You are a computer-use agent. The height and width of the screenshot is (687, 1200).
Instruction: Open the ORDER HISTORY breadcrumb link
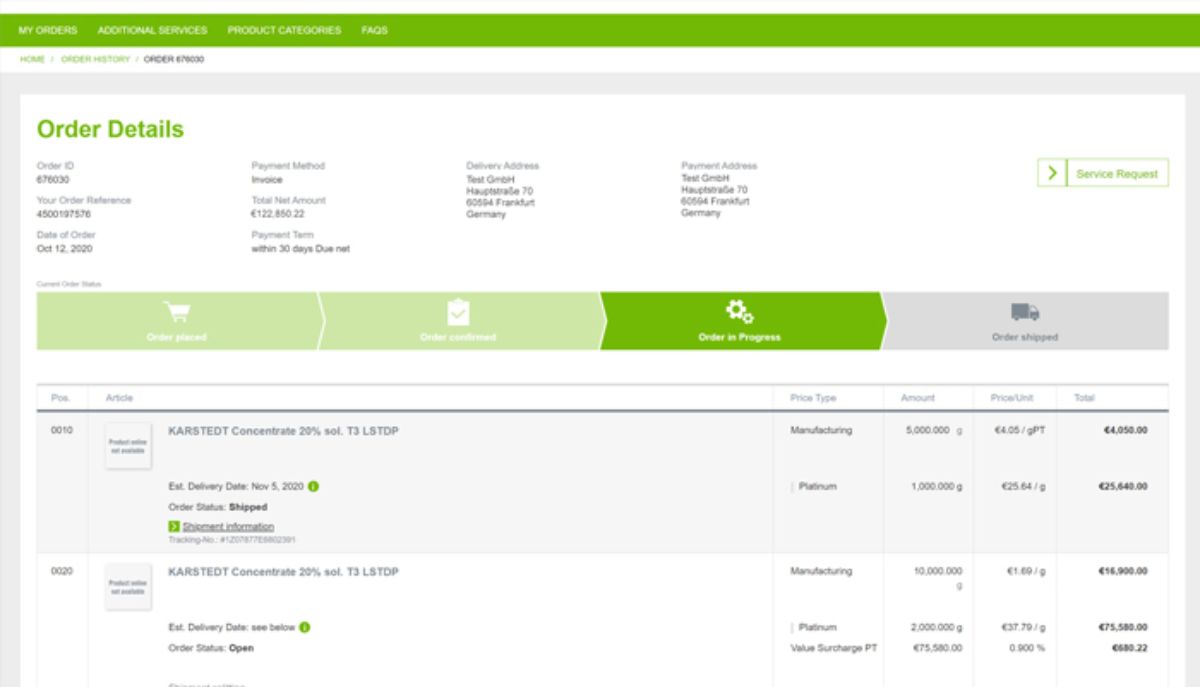coord(95,59)
